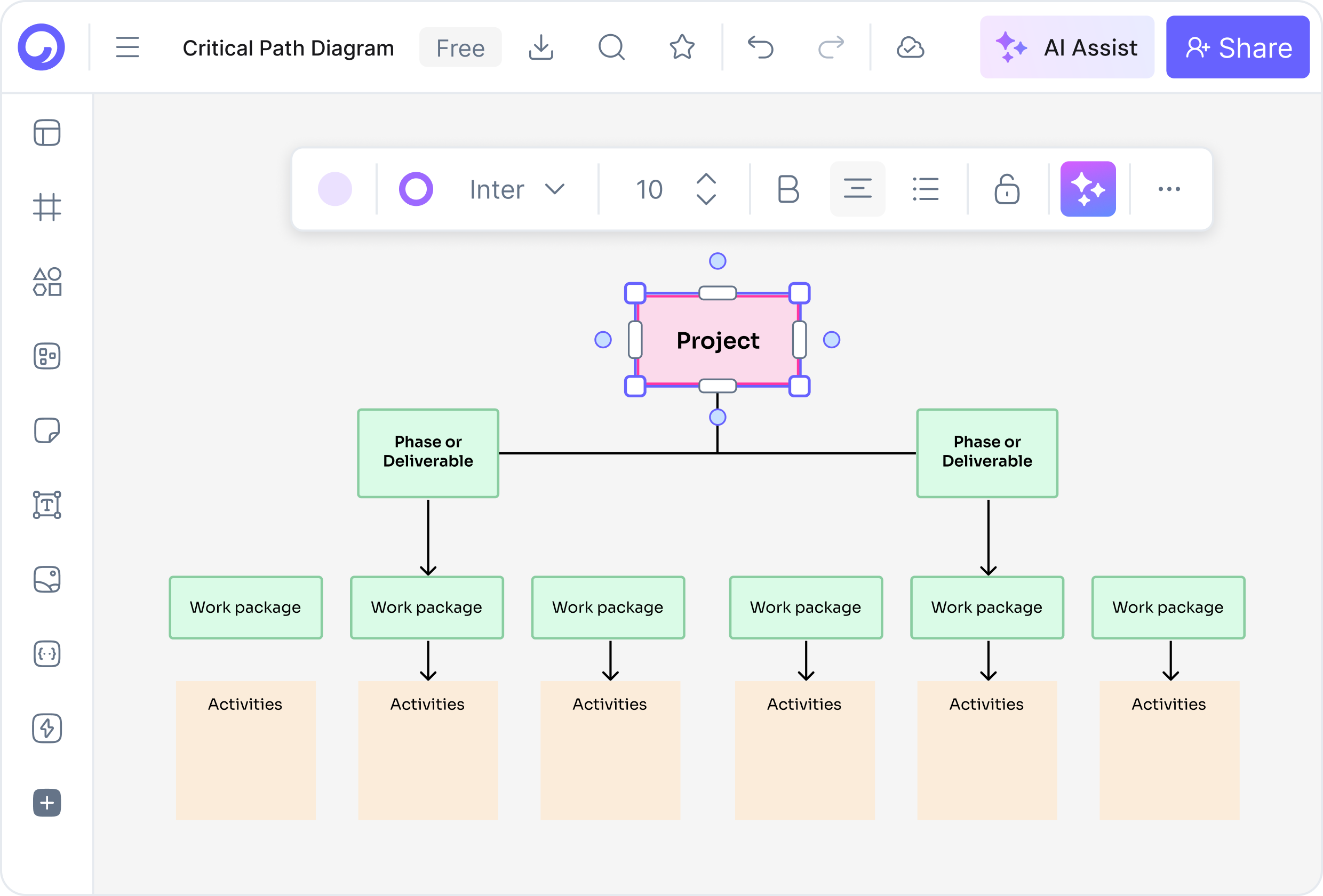1323x896 pixels.
Task: Undo the last action
Action: pos(761,47)
